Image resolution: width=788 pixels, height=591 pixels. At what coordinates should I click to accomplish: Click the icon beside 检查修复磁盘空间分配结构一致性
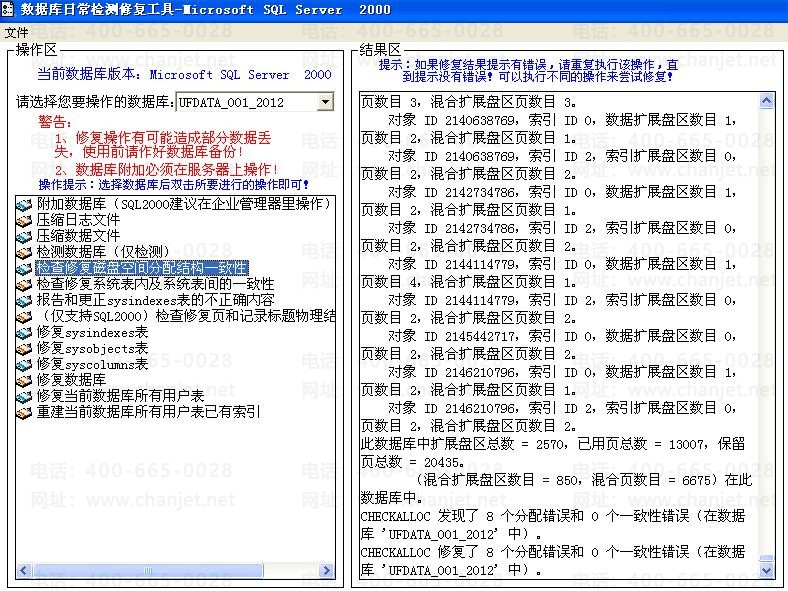coord(24,268)
